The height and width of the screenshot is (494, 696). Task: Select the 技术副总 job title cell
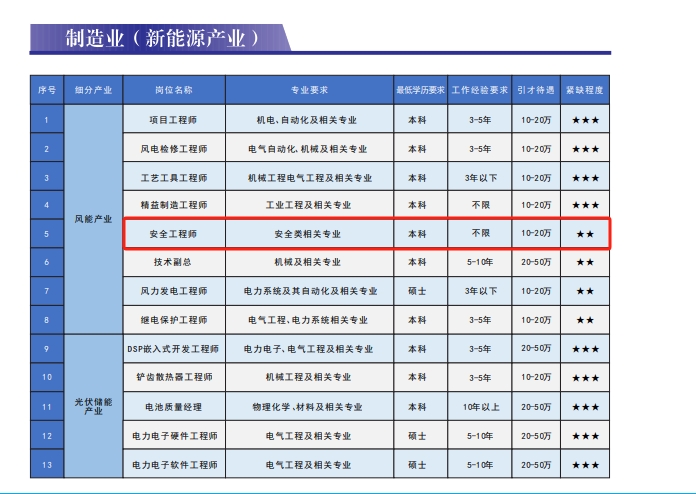point(173,262)
